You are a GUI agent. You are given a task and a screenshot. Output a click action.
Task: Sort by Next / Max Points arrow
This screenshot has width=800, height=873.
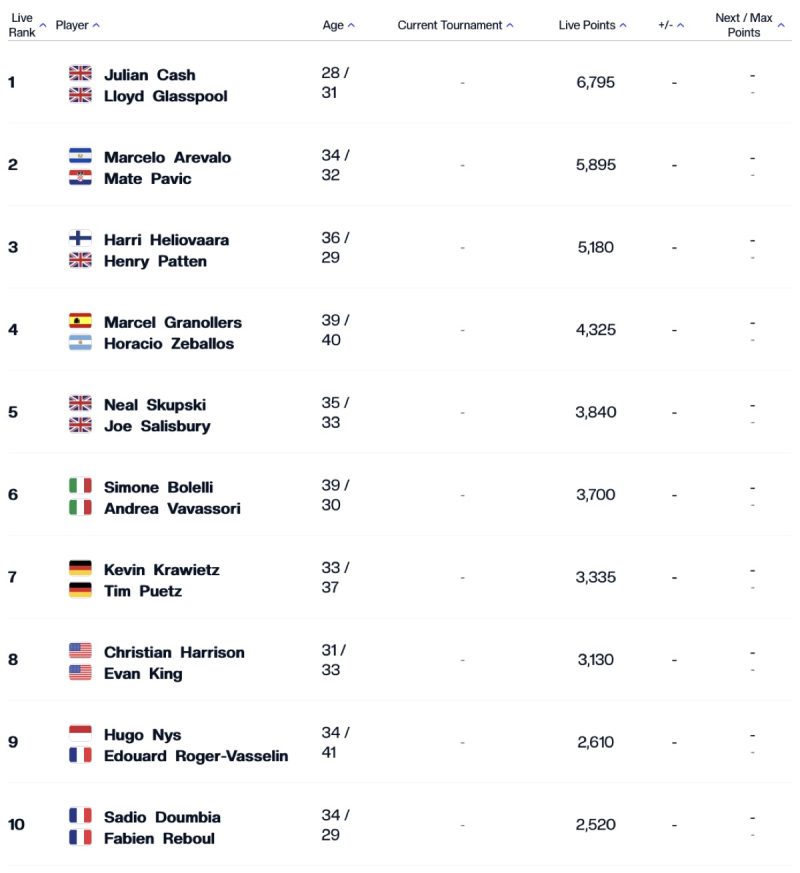click(x=781, y=25)
